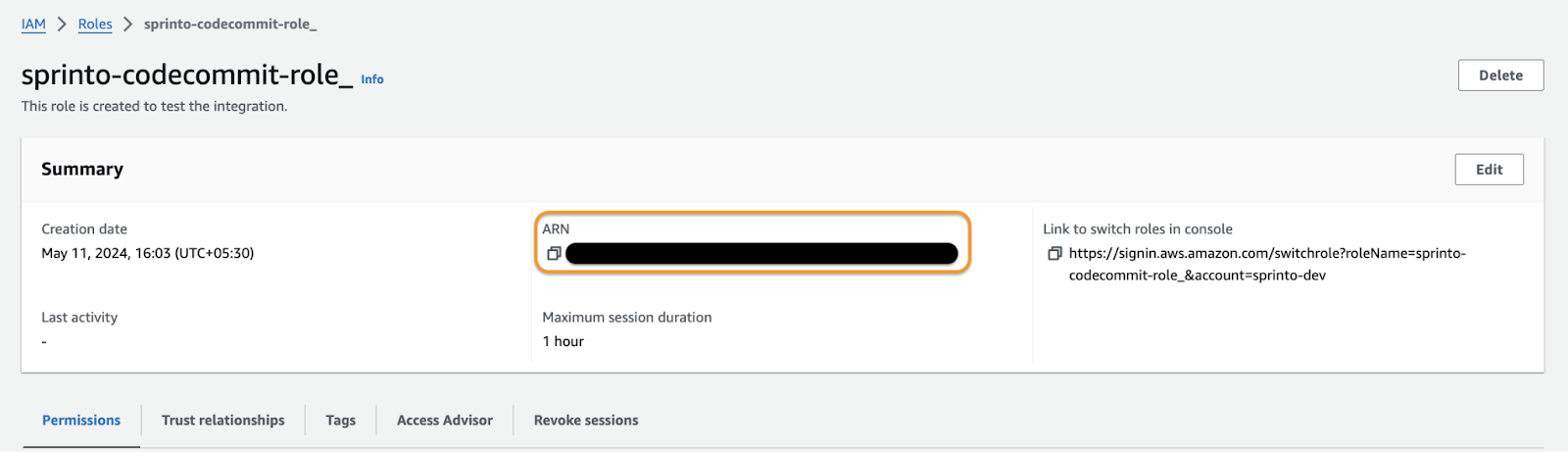Switch to Trust relationships tab
1568x452 pixels.
(223, 421)
